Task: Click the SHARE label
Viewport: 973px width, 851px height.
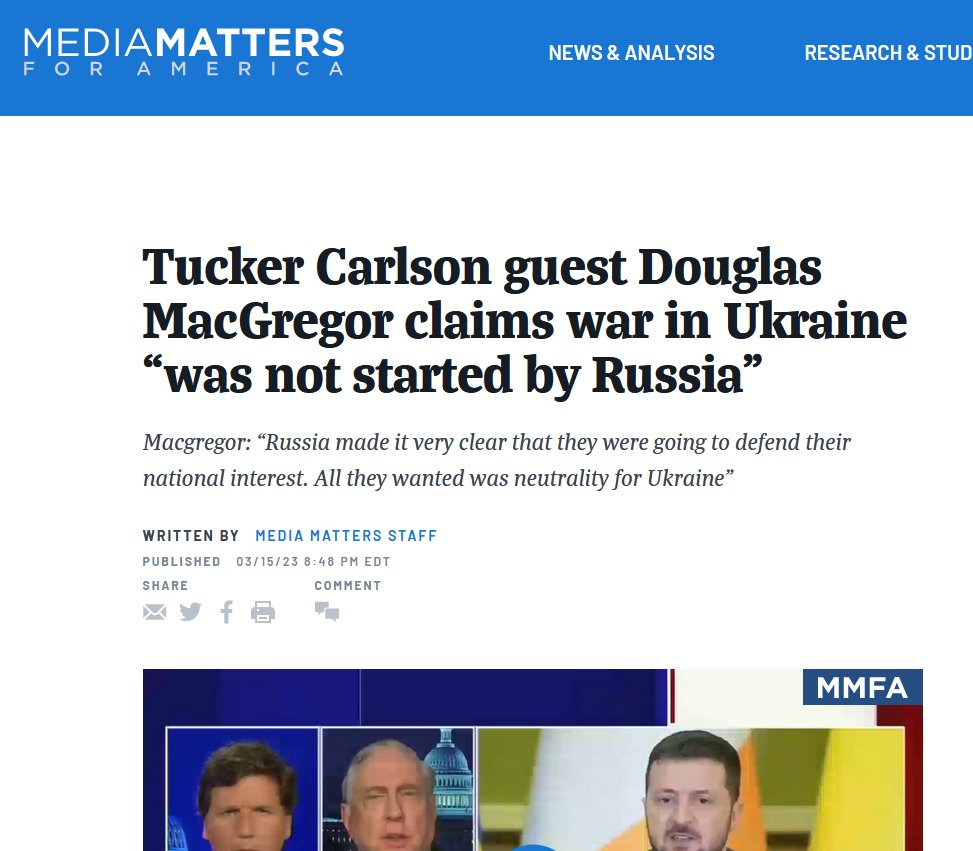Action: click(165, 586)
